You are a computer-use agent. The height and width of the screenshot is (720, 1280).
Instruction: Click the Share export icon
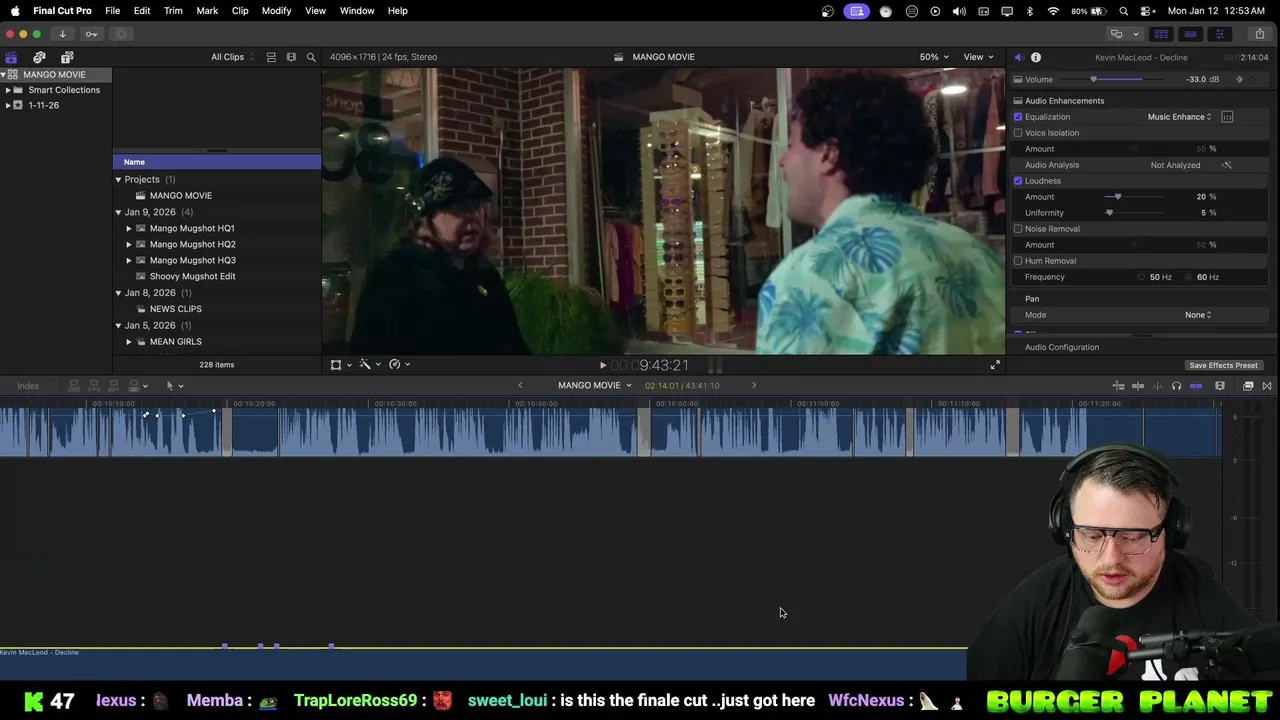pyautogui.click(x=1259, y=34)
